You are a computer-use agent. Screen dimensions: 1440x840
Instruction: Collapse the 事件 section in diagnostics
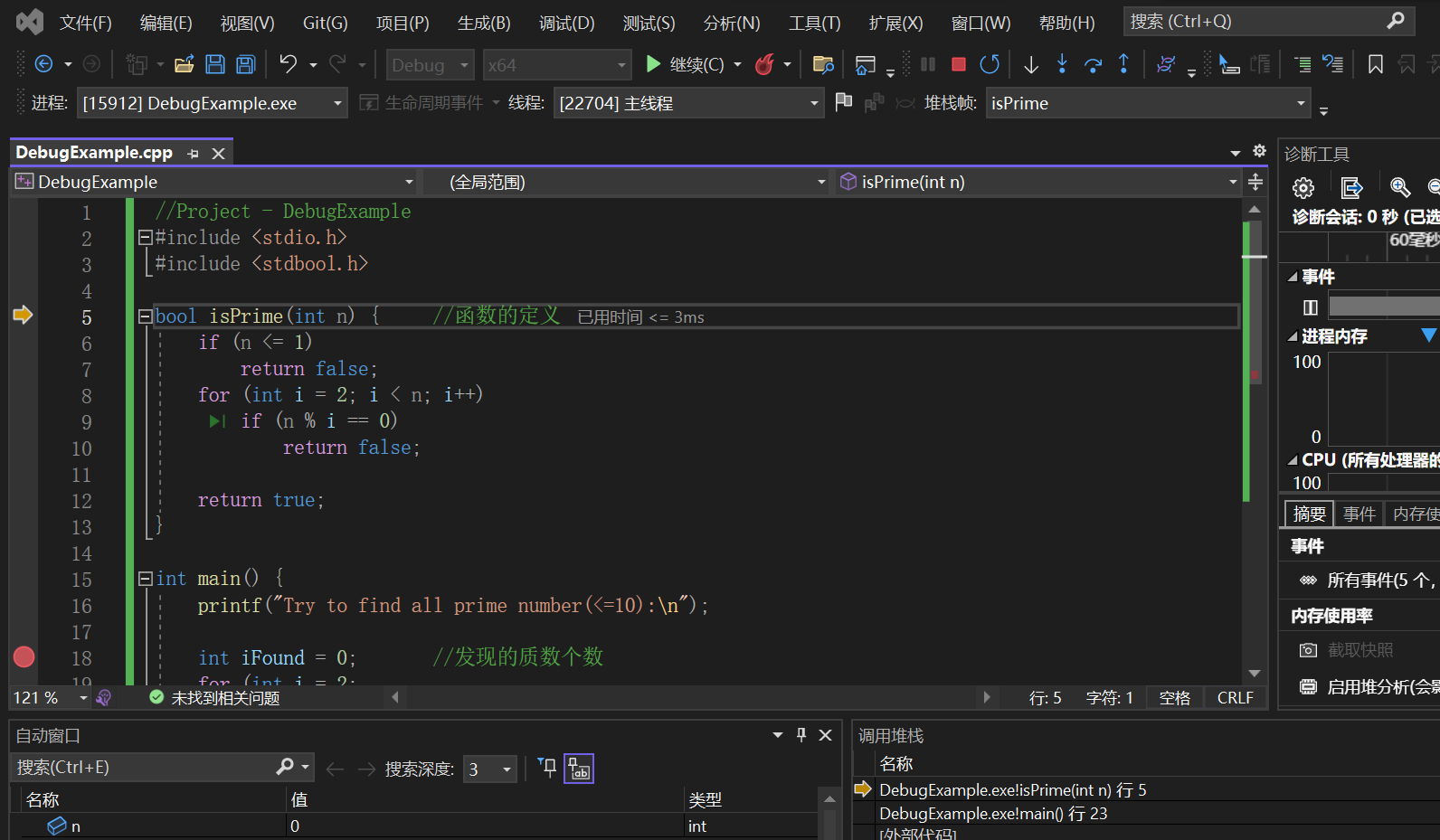(x=1293, y=277)
